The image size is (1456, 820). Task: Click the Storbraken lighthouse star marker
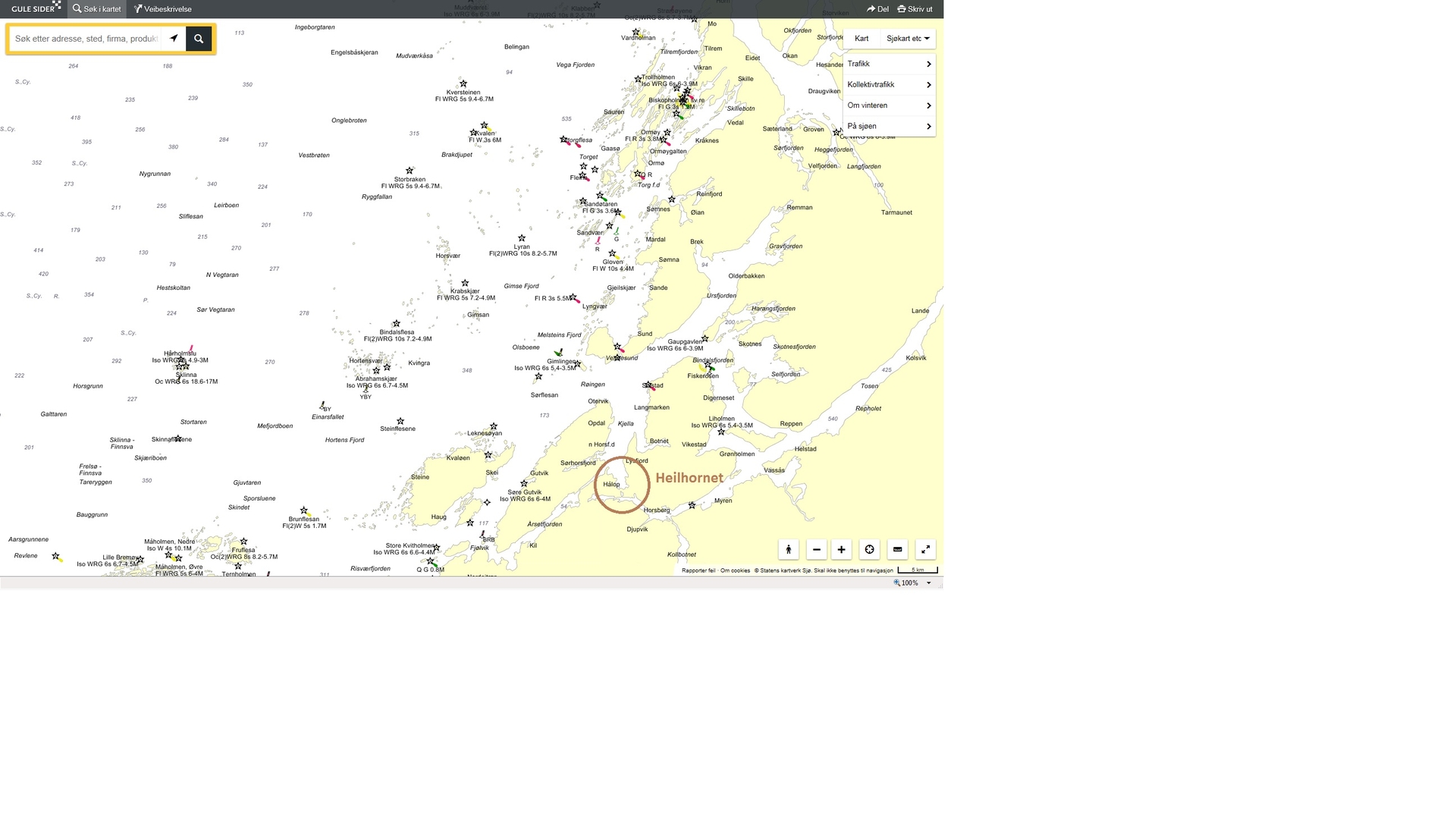pyautogui.click(x=409, y=171)
